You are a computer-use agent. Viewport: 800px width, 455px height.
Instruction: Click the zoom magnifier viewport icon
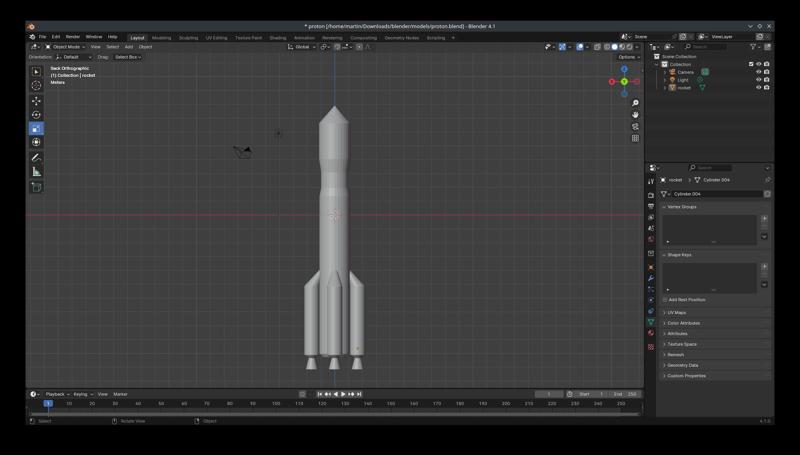[x=635, y=103]
